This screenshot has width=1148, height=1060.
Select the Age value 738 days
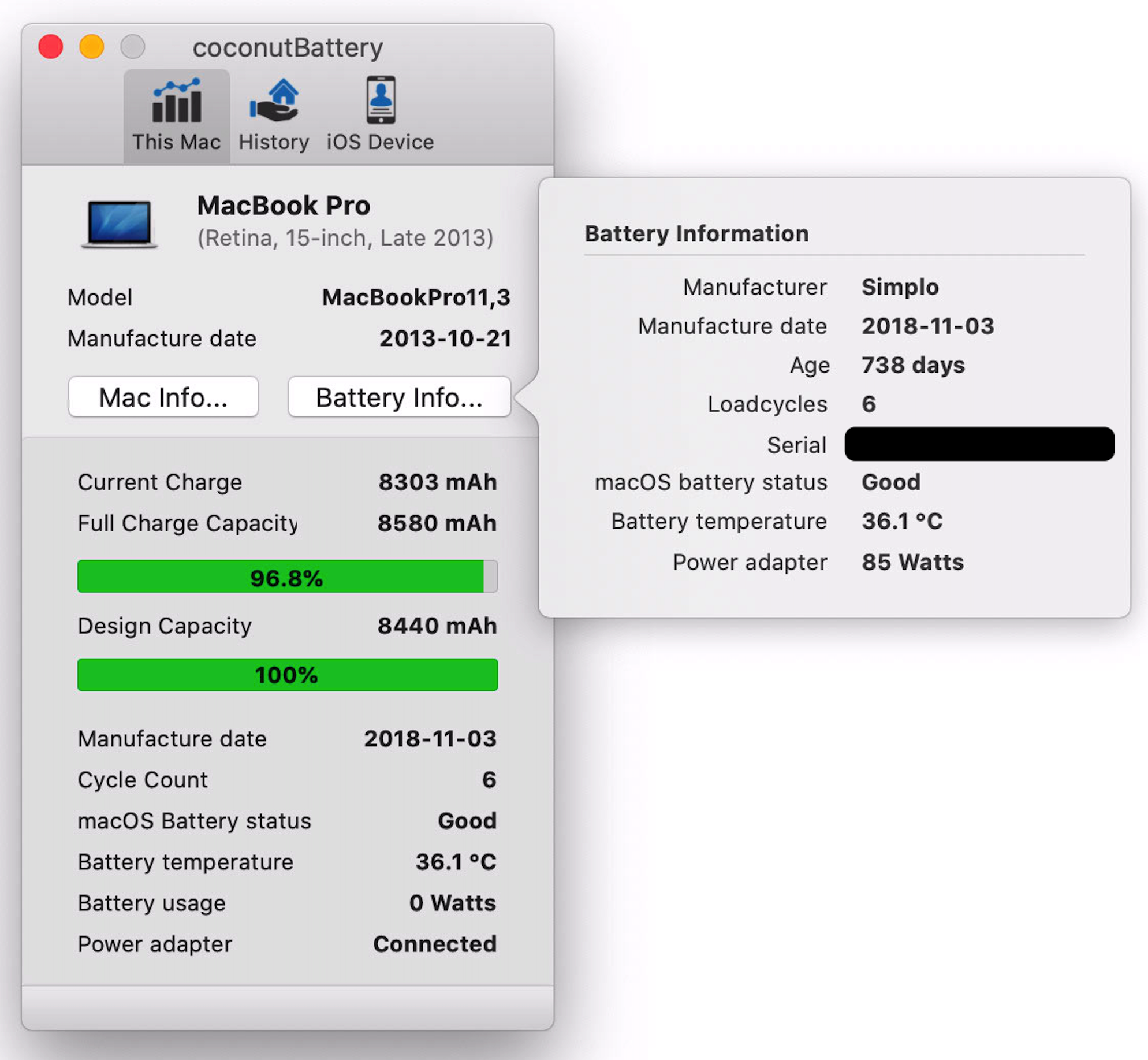click(913, 365)
